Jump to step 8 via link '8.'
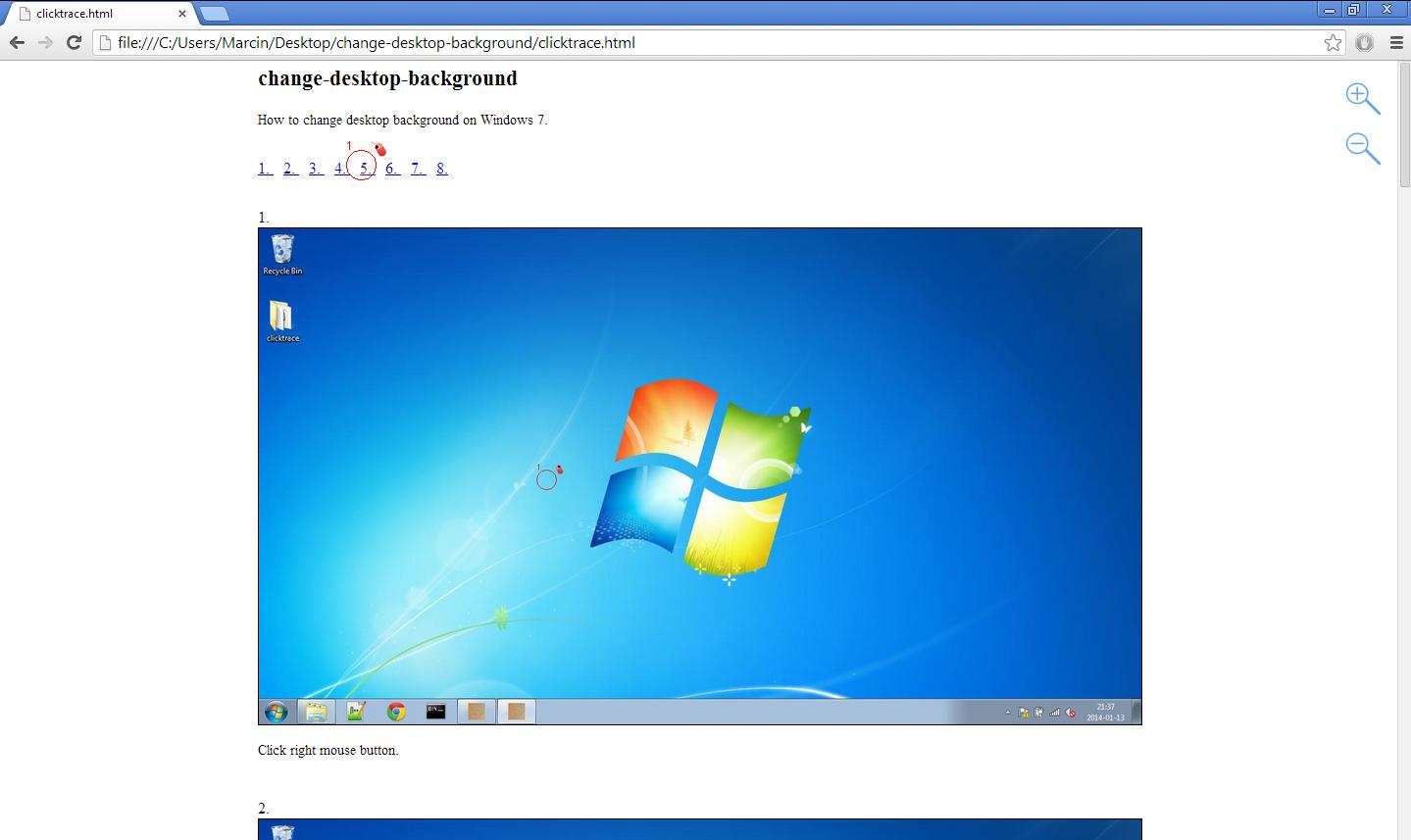The height and width of the screenshot is (840, 1411). (x=442, y=169)
